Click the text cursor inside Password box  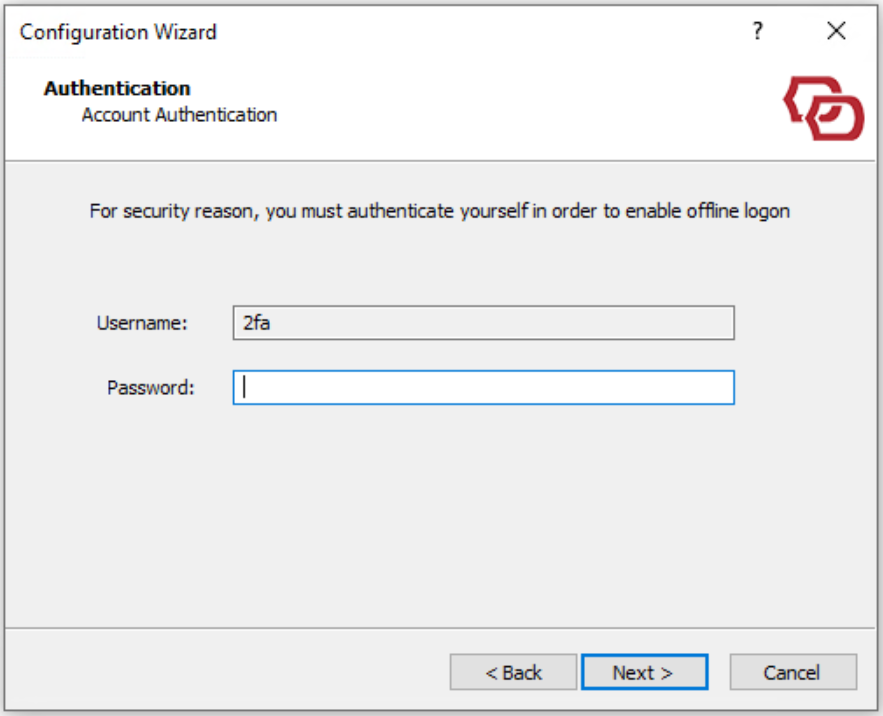tap(244, 388)
